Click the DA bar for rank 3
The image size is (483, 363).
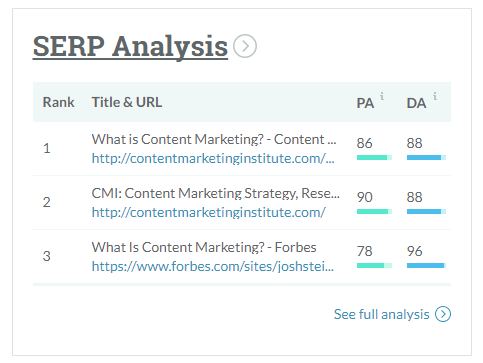(426, 266)
